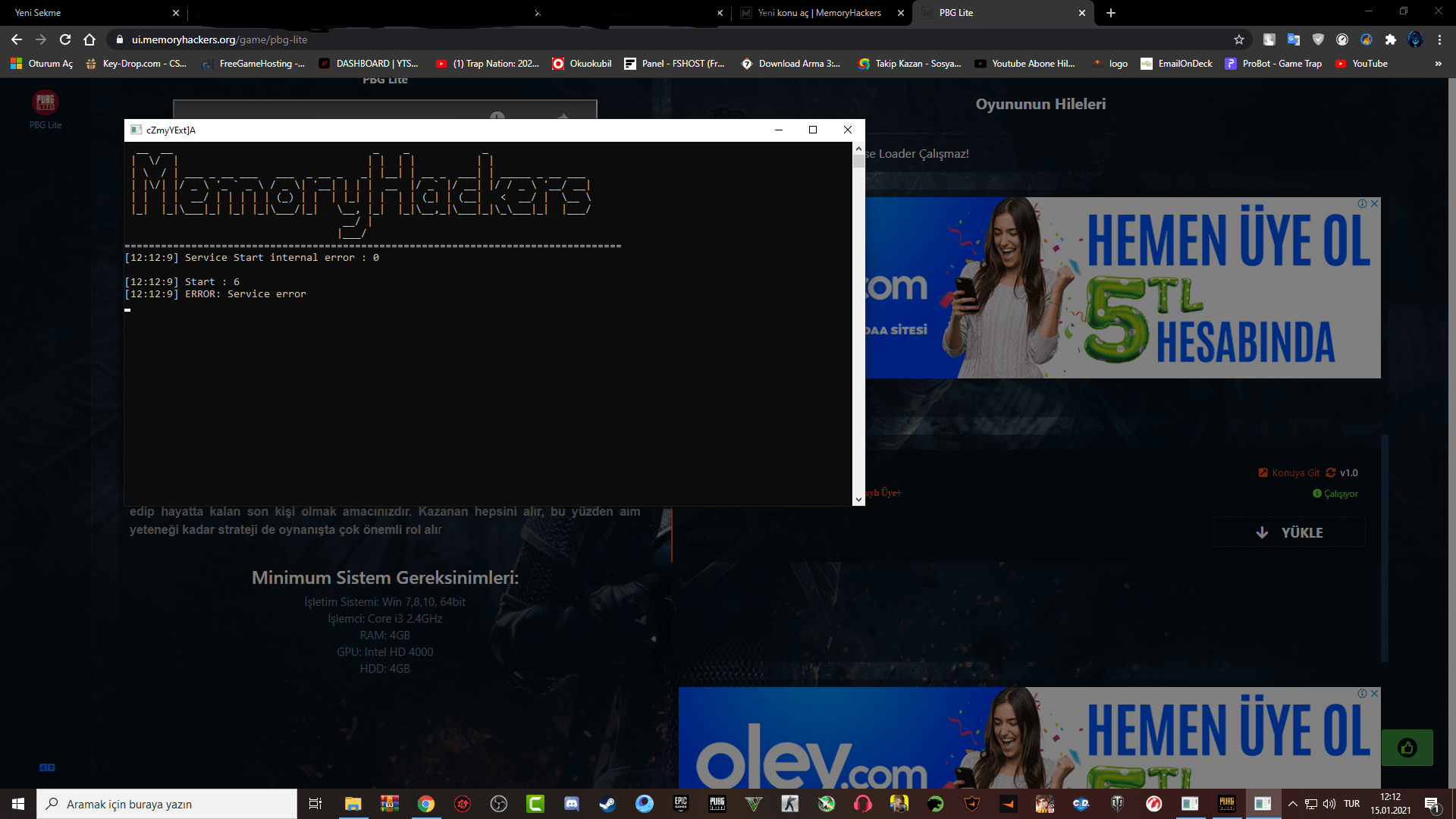The width and height of the screenshot is (1456, 819).
Task: Click the green thumbs-up like button
Action: [1407, 748]
